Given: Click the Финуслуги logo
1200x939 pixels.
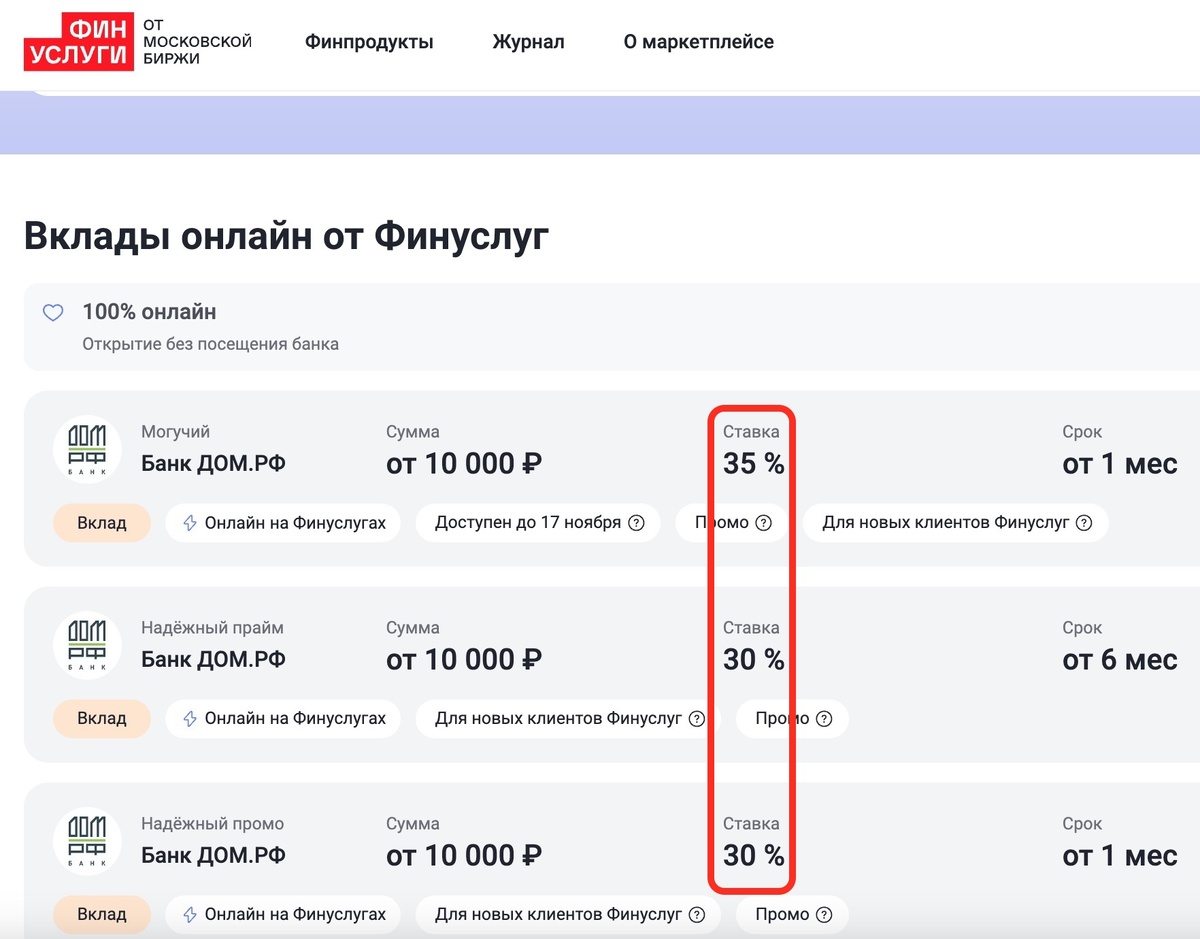Looking at the screenshot, I should tap(137, 42).
